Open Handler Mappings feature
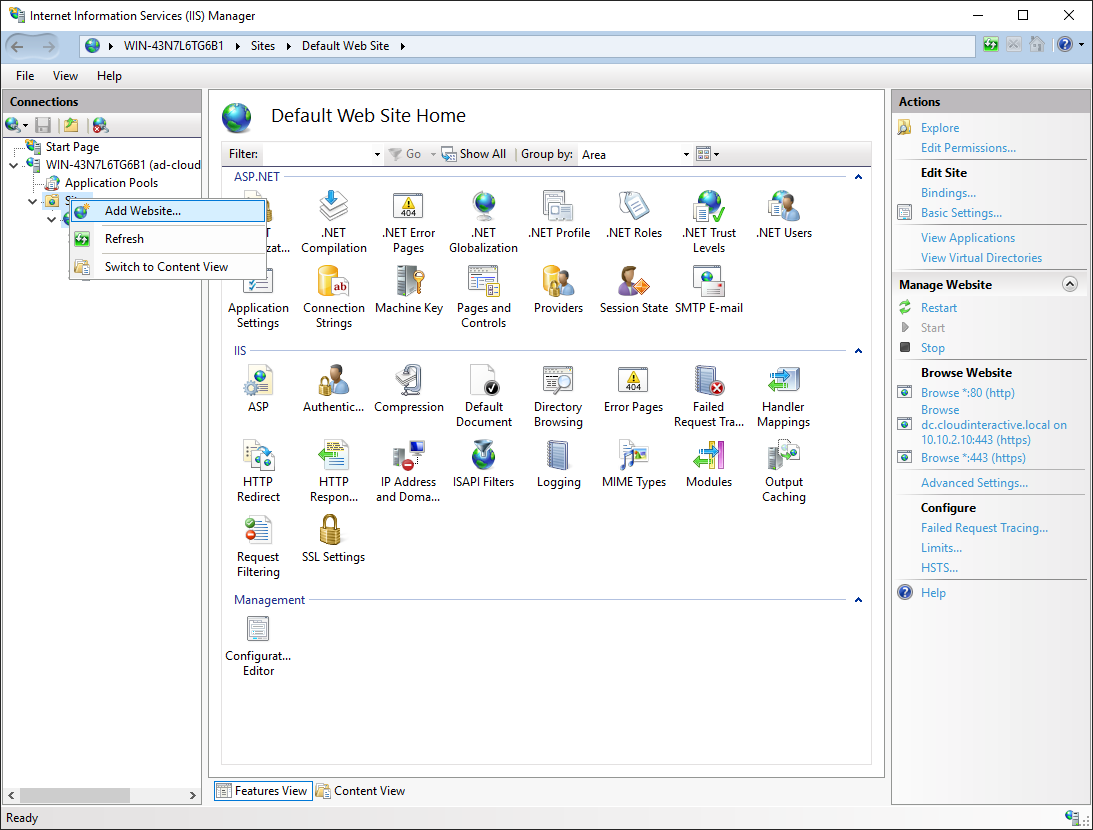 [x=784, y=396]
